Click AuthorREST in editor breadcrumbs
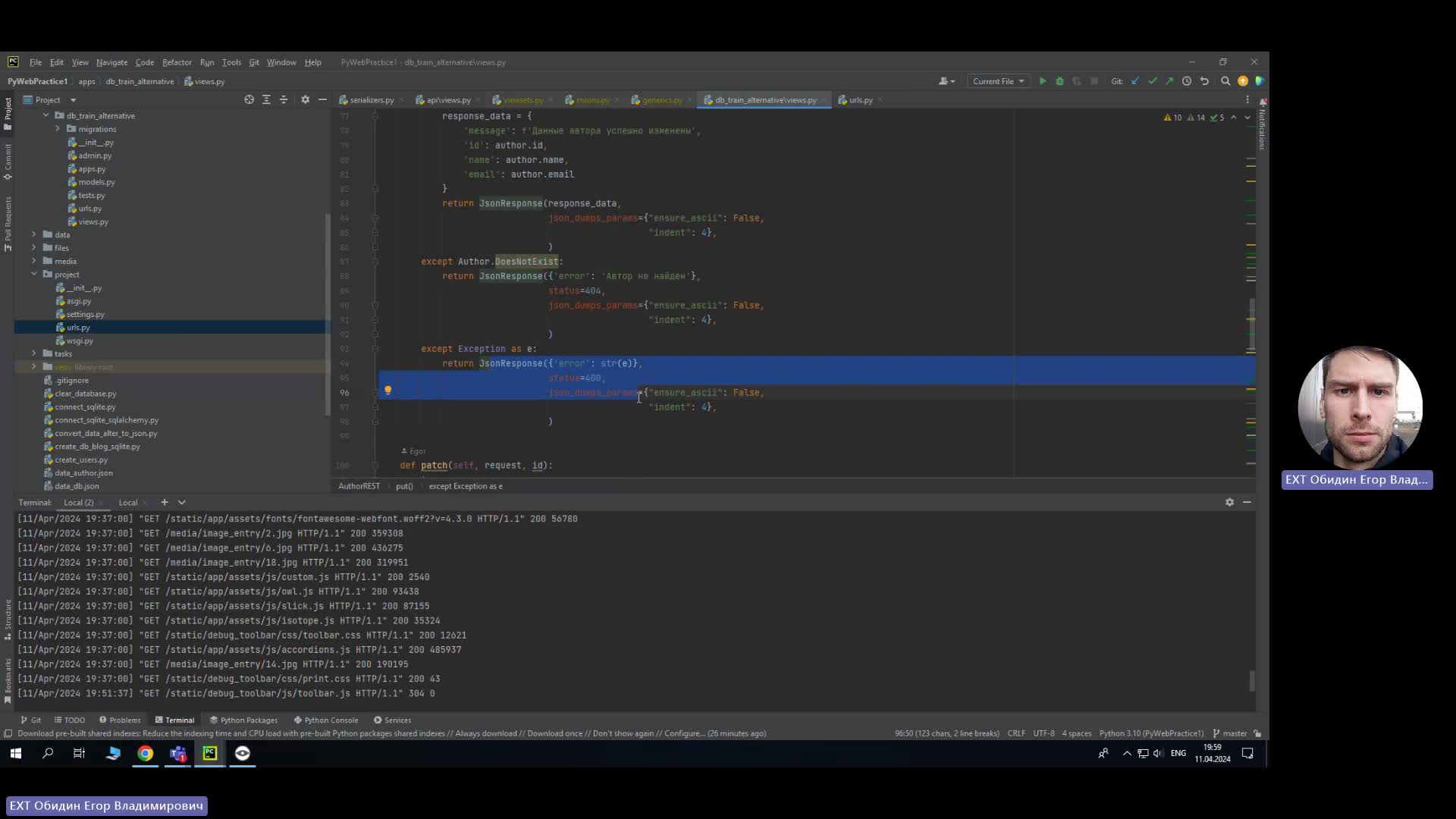The image size is (1456, 819). 359,486
